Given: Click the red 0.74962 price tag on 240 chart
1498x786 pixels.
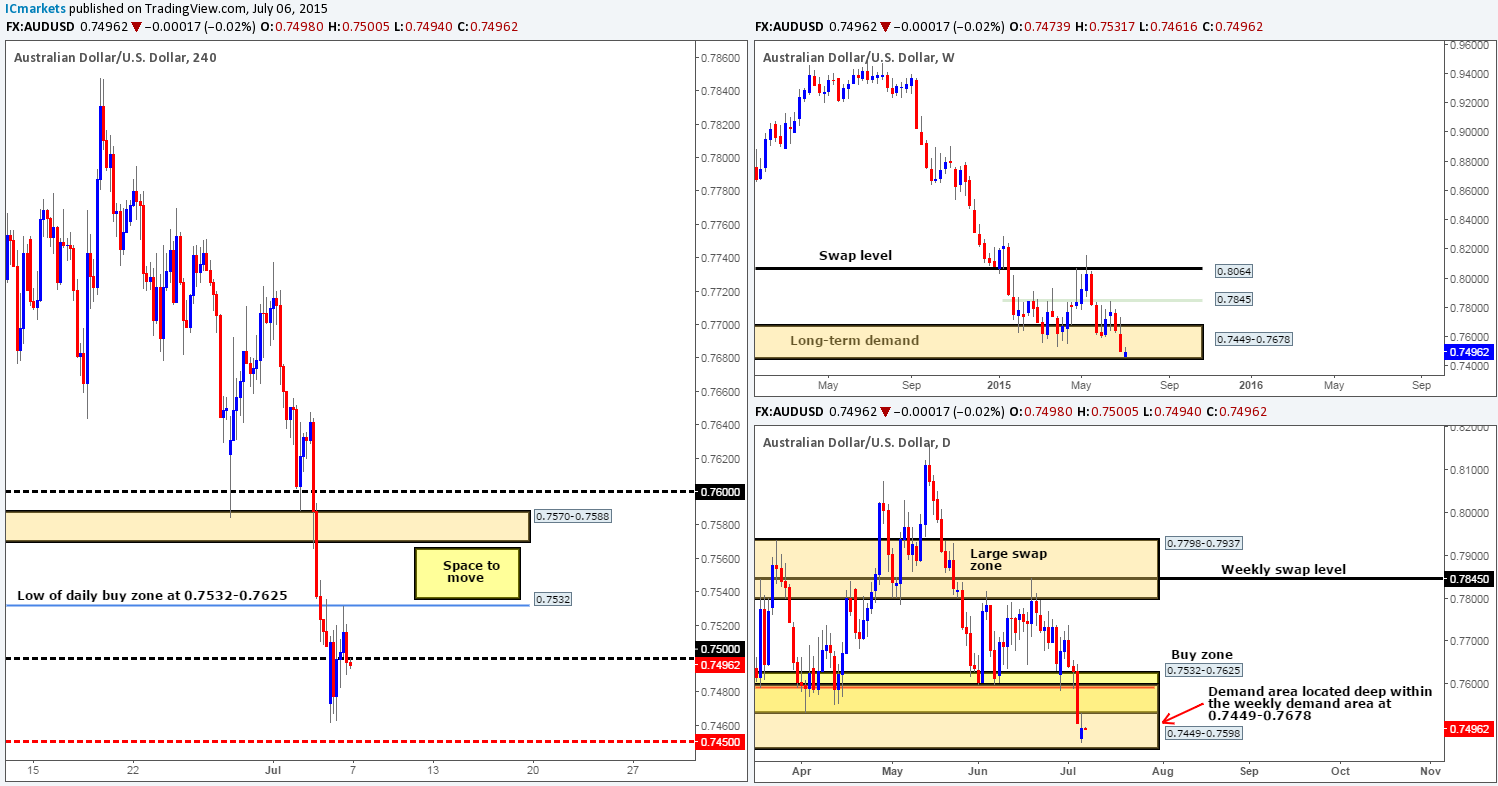Looking at the screenshot, I should (x=719, y=663).
